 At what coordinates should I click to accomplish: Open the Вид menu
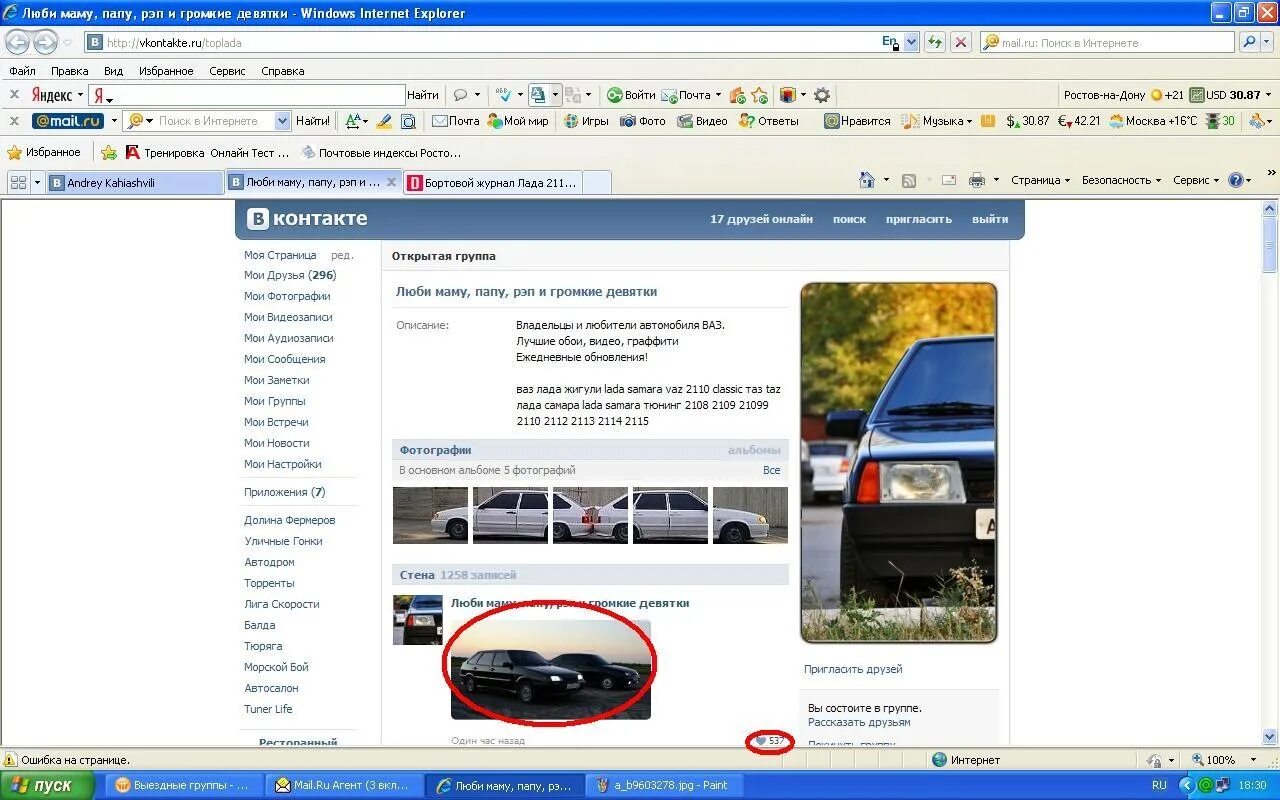coord(114,71)
